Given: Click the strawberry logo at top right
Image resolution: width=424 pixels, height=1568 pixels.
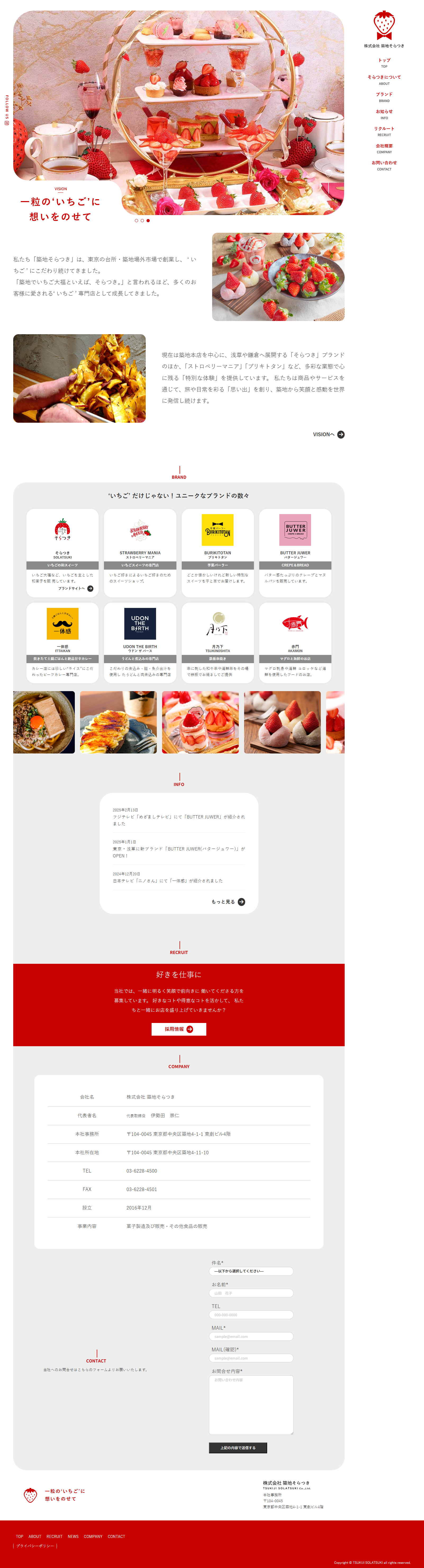Looking at the screenshot, I should pos(384,25).
